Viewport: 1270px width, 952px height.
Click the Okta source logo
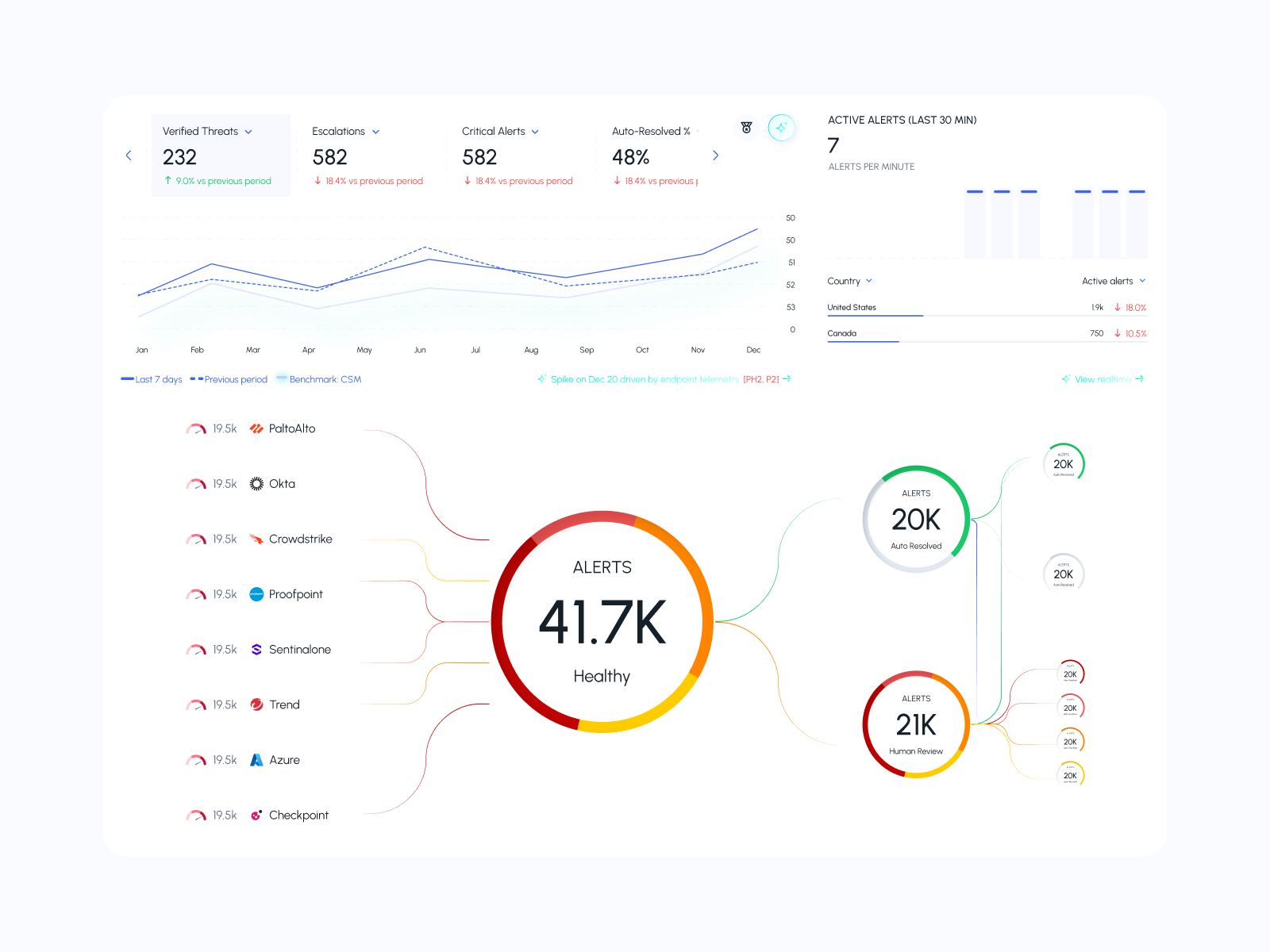coord(256,484)
